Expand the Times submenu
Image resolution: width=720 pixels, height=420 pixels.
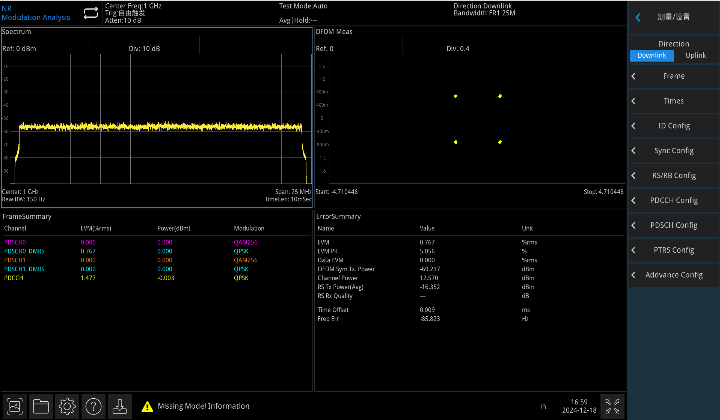(673, 101)
